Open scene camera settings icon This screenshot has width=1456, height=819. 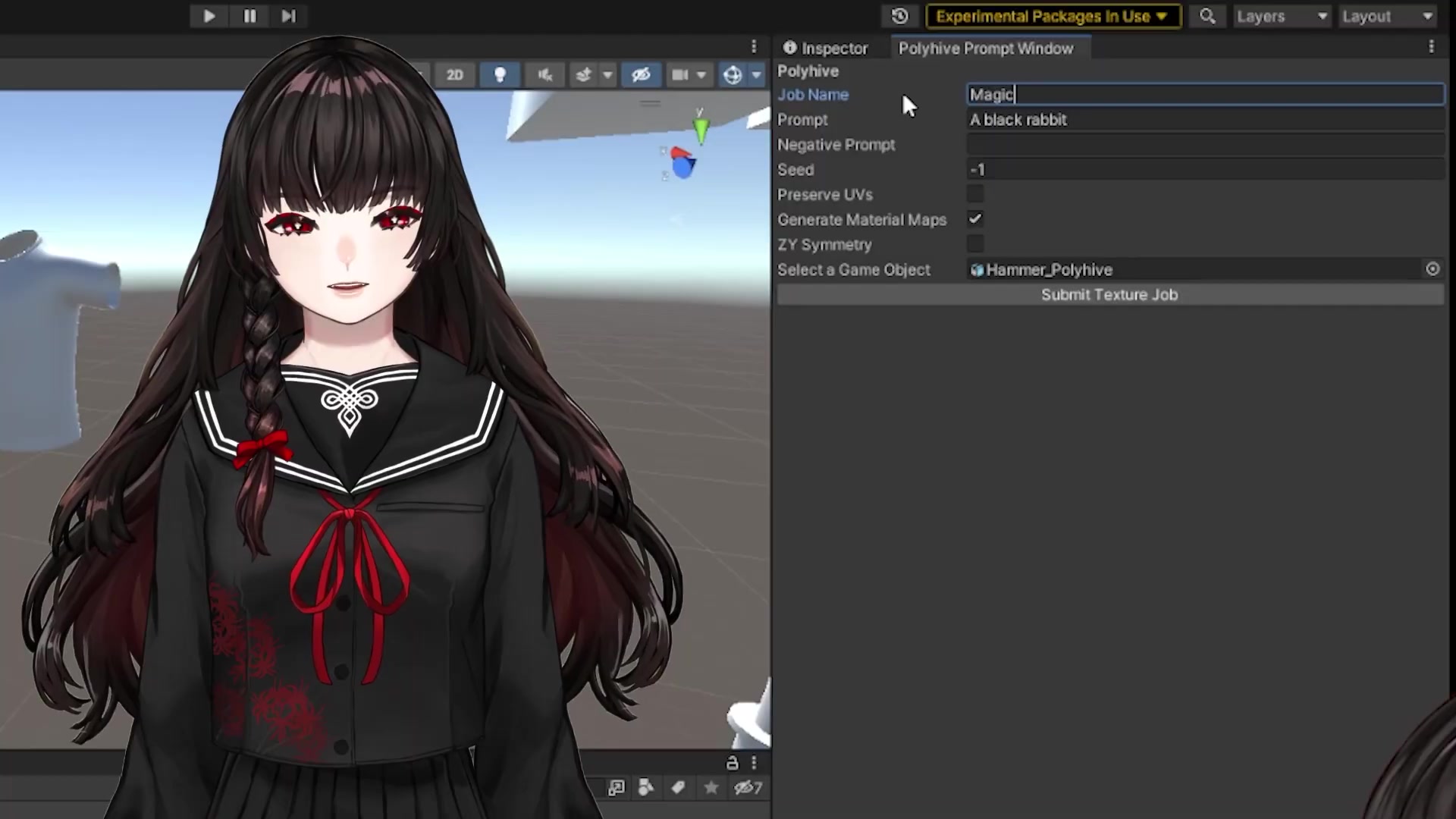680,75
